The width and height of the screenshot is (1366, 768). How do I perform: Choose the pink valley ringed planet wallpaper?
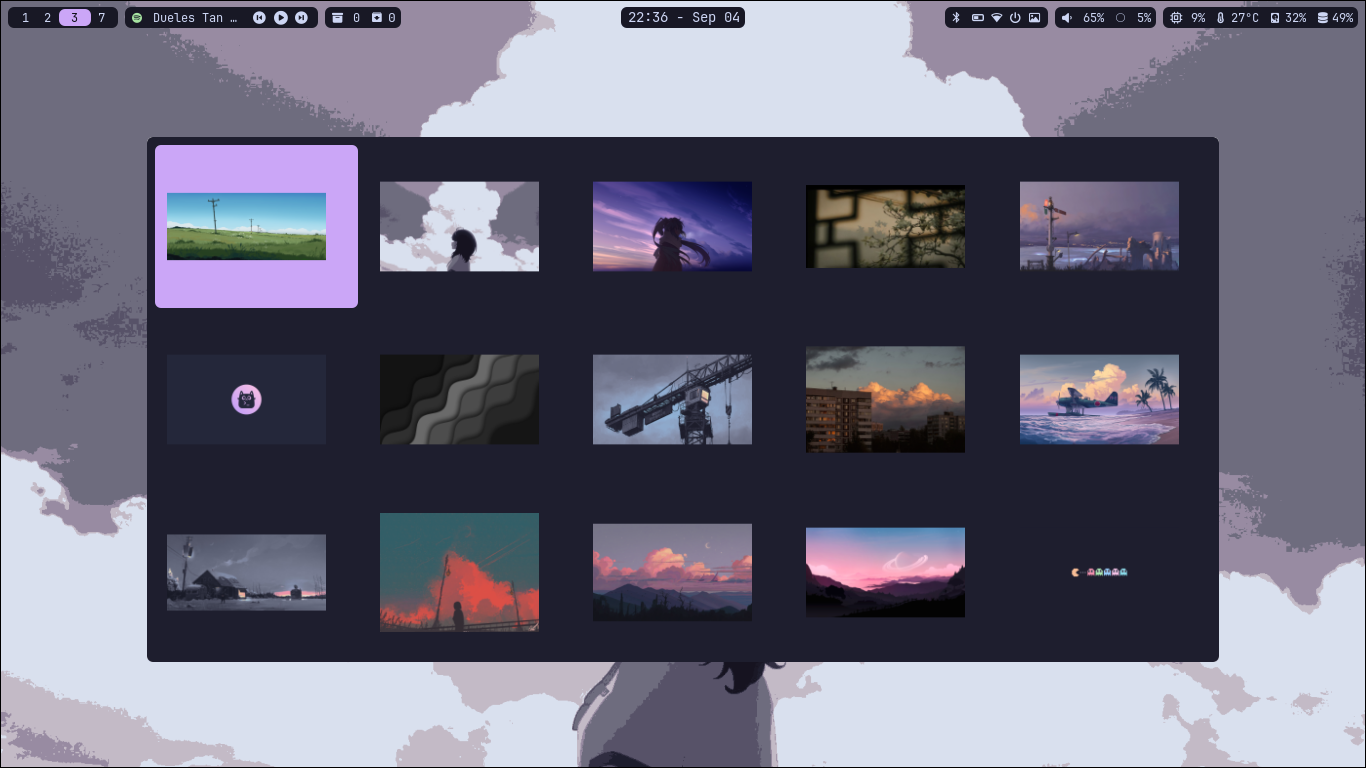(x=885, y=572)
